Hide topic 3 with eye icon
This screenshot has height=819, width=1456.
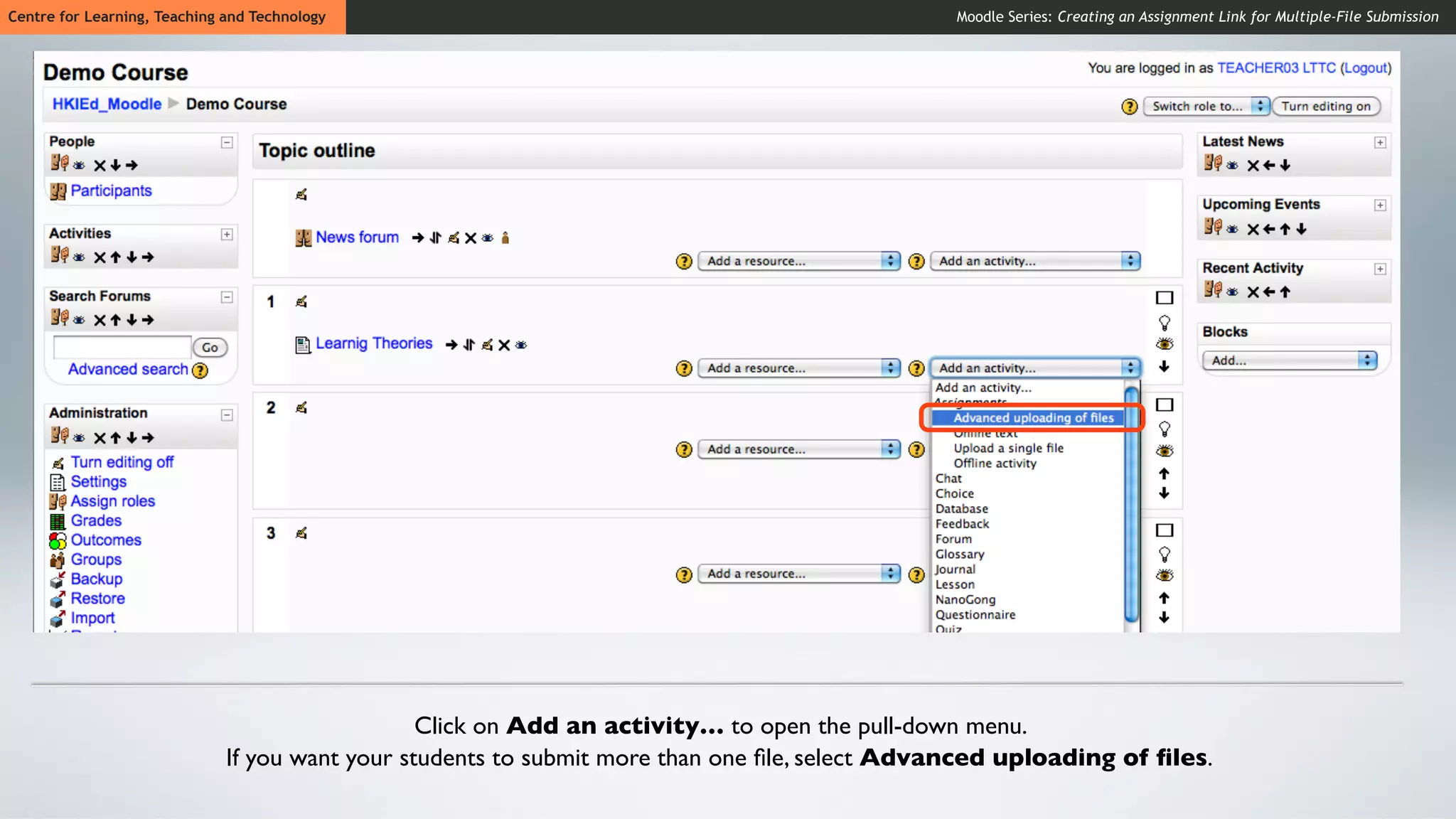coord(1165,575)
